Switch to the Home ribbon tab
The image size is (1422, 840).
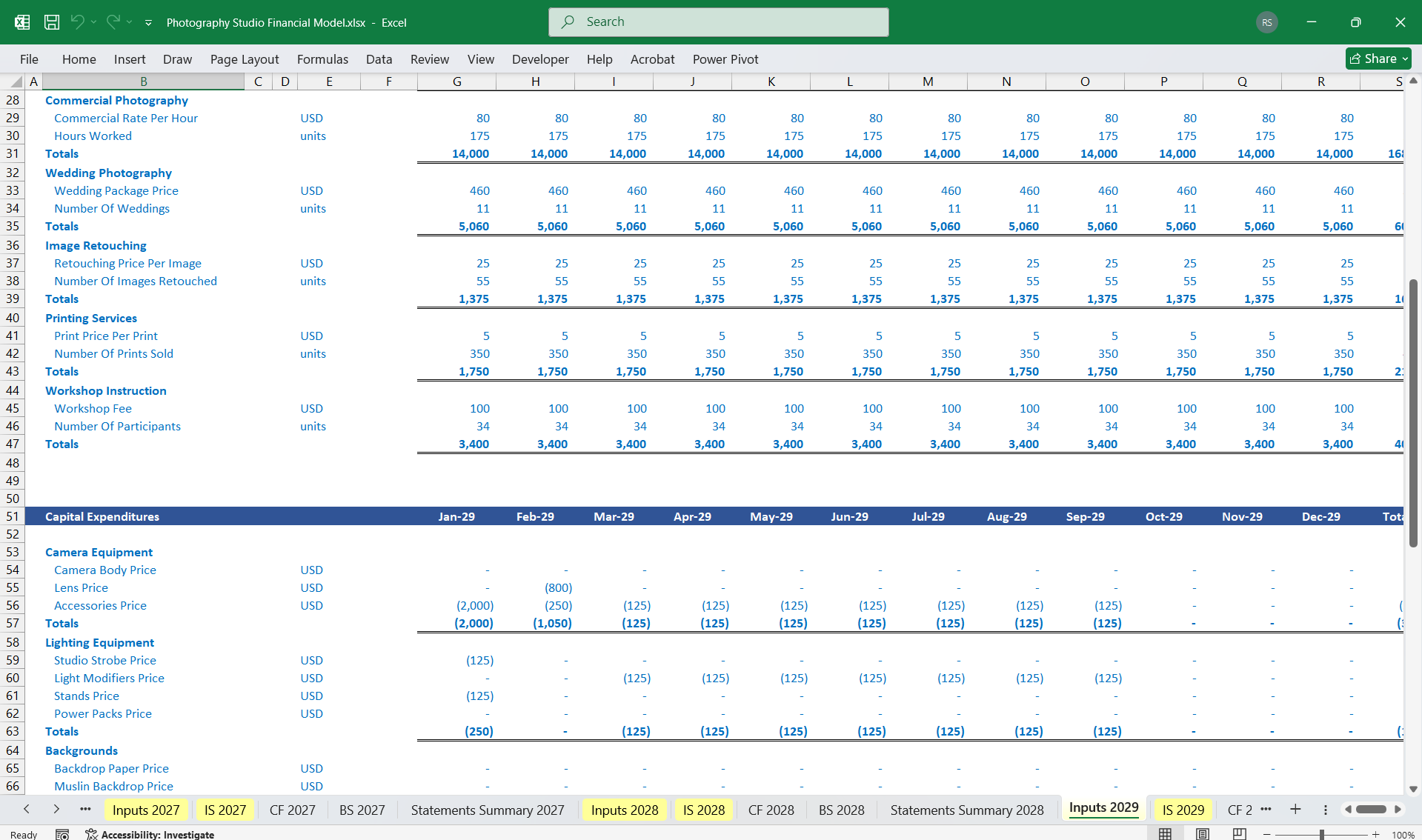coord(79,59)
